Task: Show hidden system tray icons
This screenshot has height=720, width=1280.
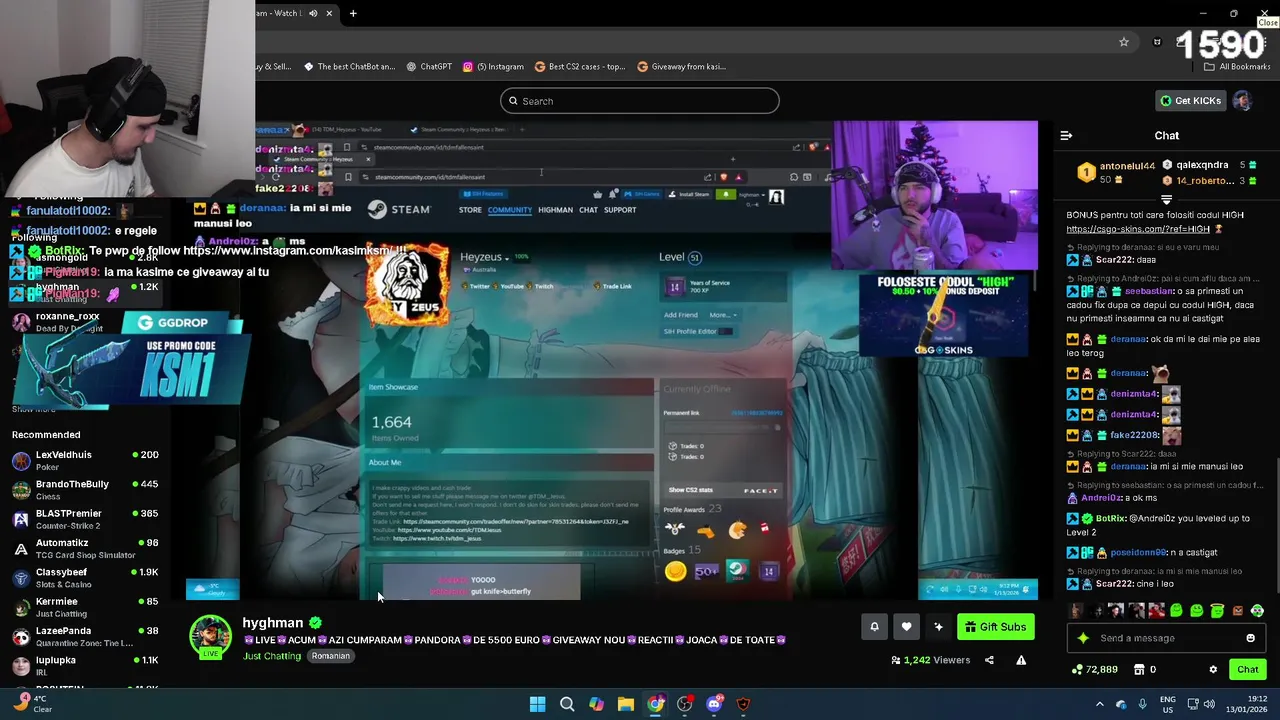Action: (x=1100, y=704)
